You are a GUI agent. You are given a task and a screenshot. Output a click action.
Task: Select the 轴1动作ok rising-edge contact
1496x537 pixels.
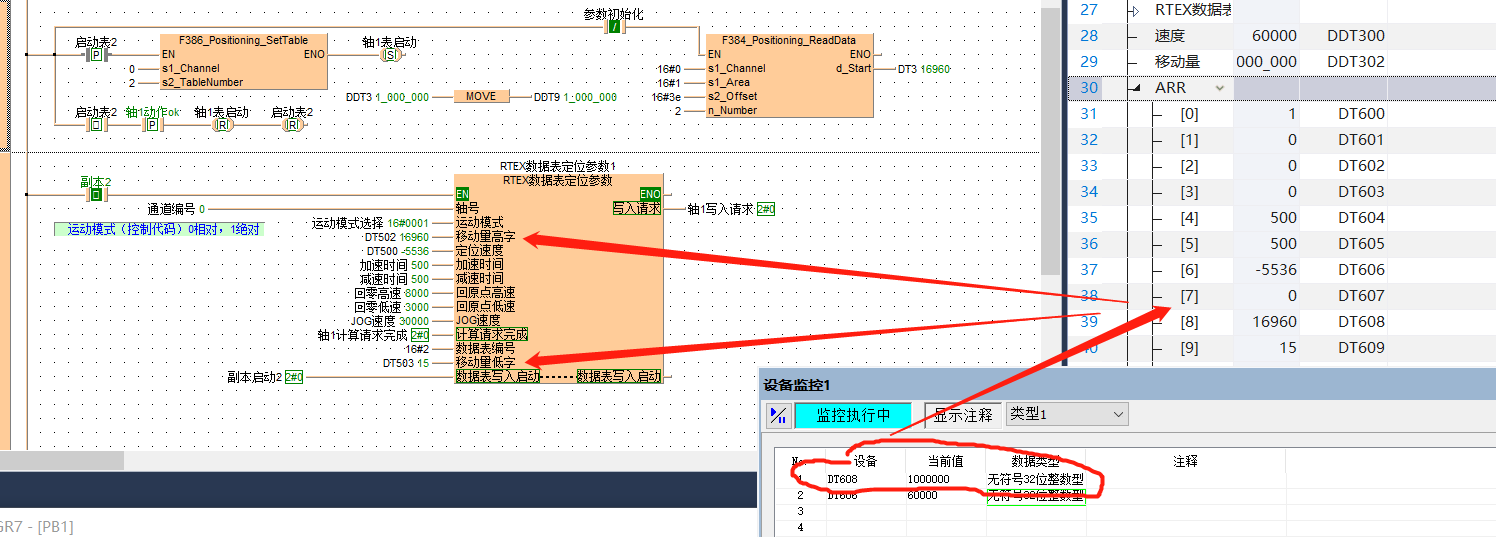[153, 125]
